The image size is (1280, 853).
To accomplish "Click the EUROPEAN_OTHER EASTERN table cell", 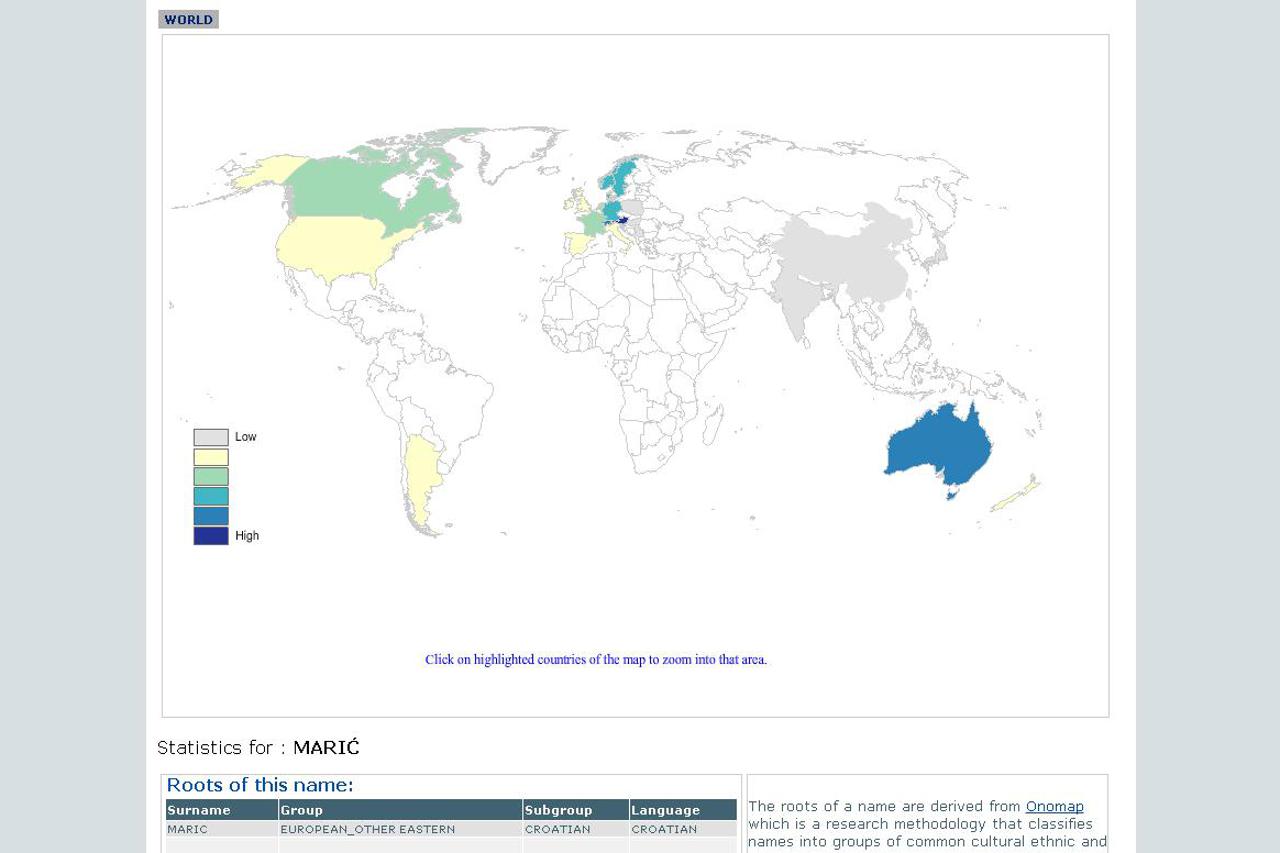I will [368, 829].
